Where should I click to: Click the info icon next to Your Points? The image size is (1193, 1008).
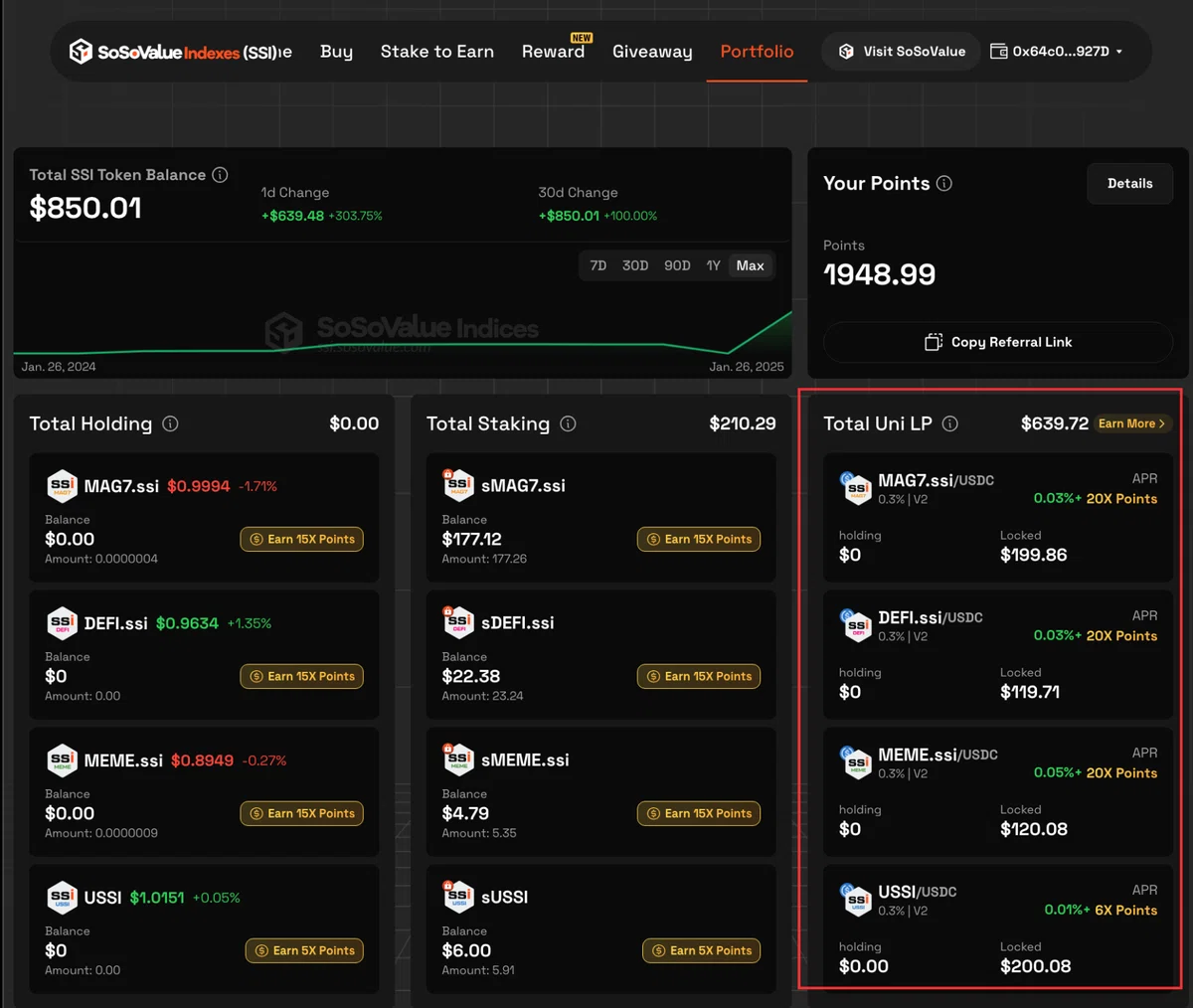pyautogui.click(x=944, y=183)
